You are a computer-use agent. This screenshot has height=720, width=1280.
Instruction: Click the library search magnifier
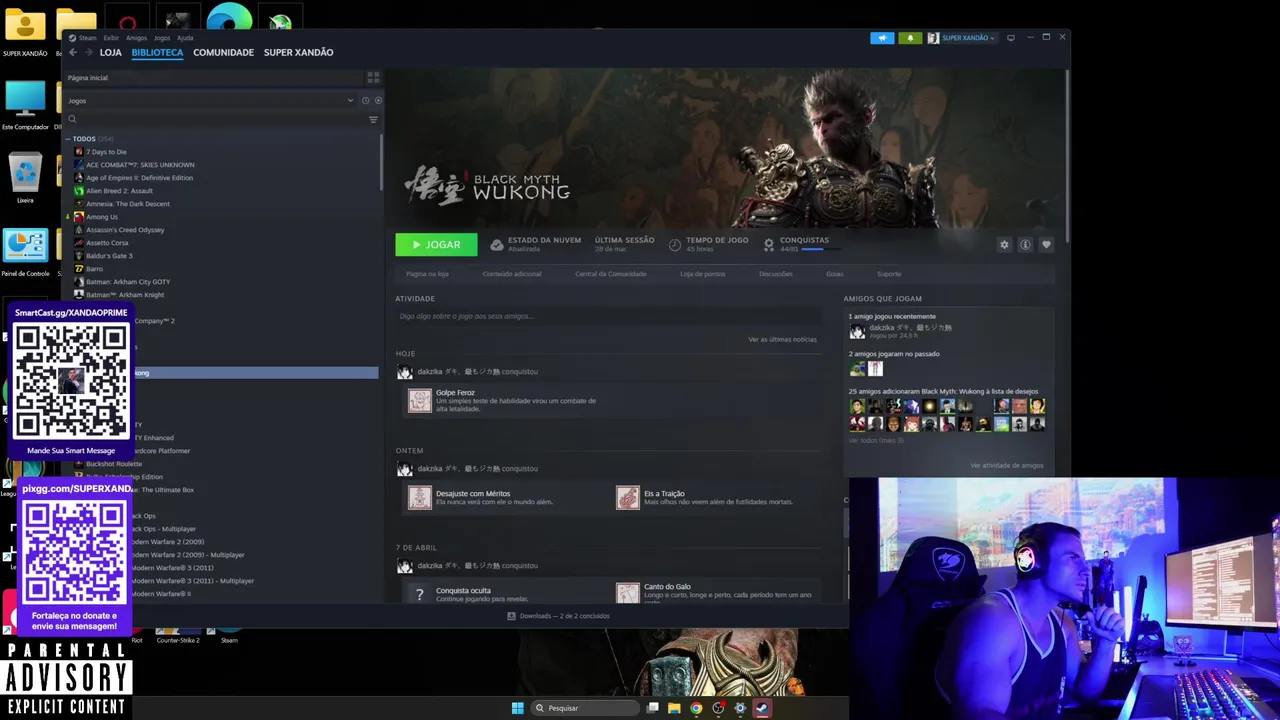[72, 119]
